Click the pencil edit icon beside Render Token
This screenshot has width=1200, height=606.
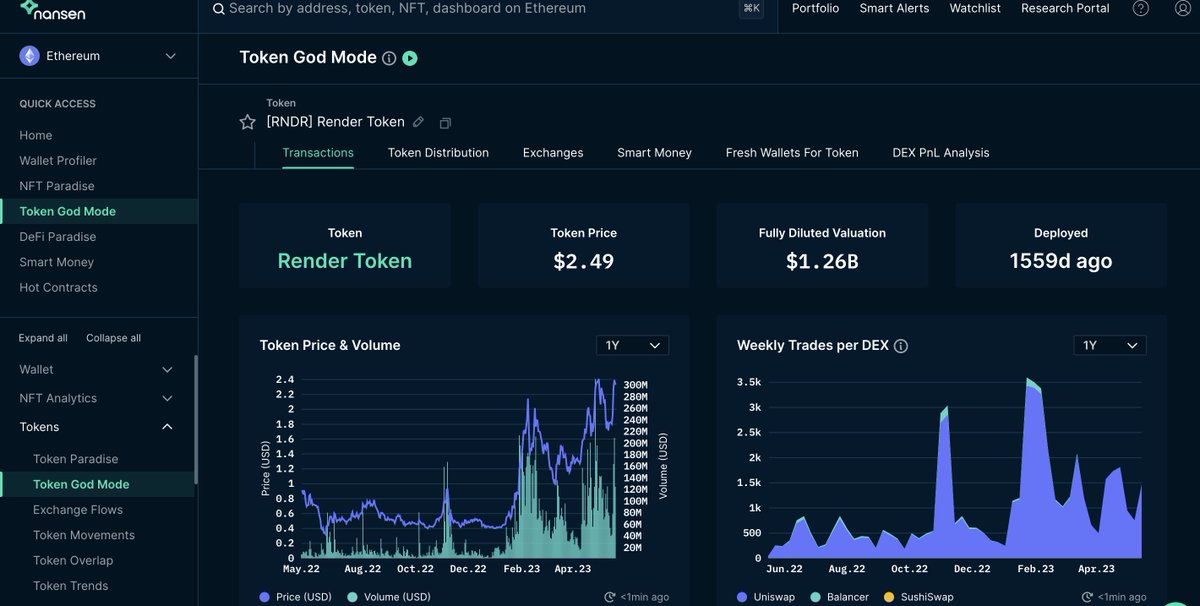[418, 122]
